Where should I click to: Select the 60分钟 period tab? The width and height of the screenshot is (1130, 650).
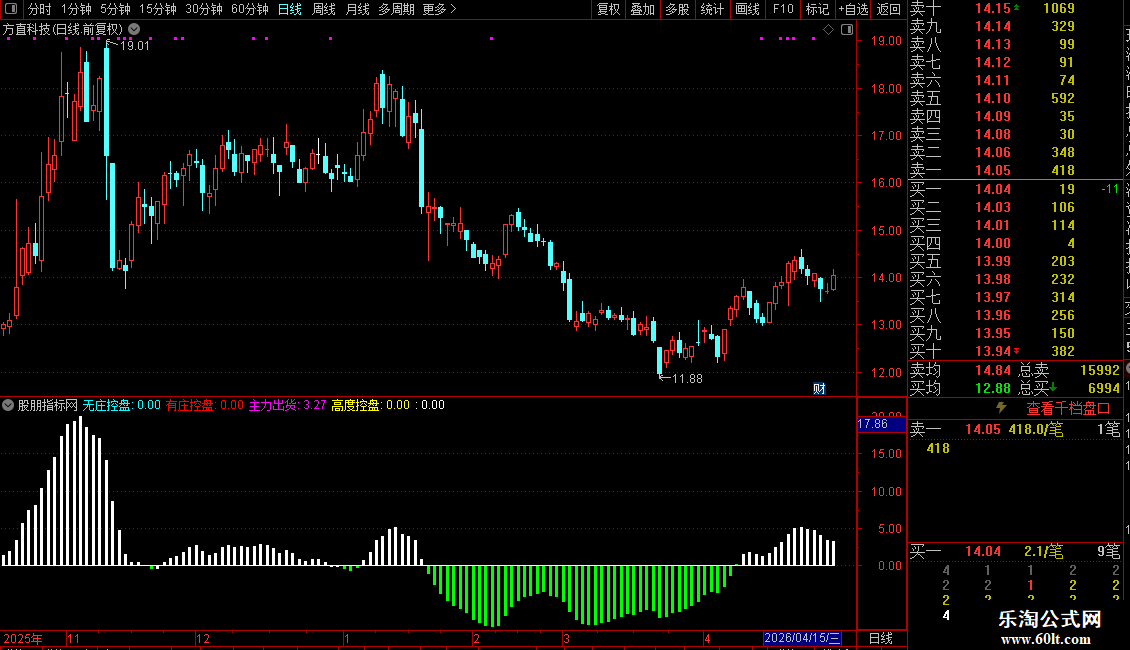(x=250, y=9)
